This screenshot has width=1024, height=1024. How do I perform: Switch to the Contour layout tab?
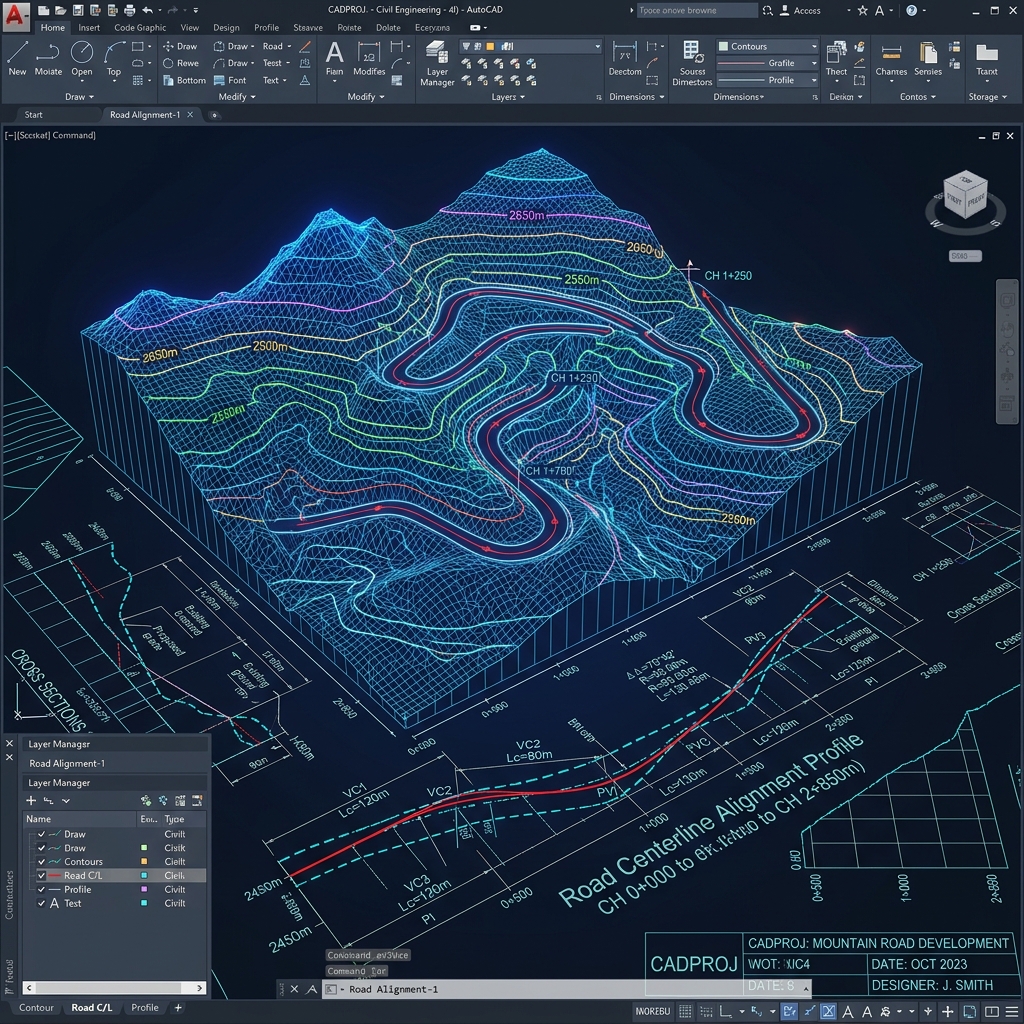click(x=36, y=1008)
